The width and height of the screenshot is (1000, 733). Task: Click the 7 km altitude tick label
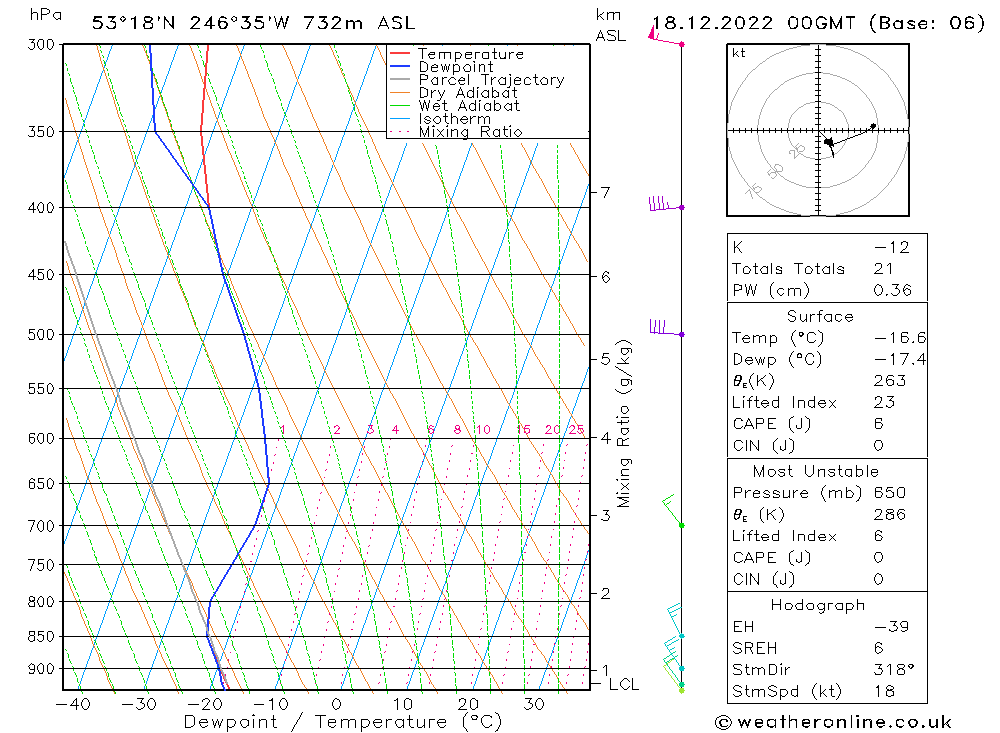click(x=605, y=191)
